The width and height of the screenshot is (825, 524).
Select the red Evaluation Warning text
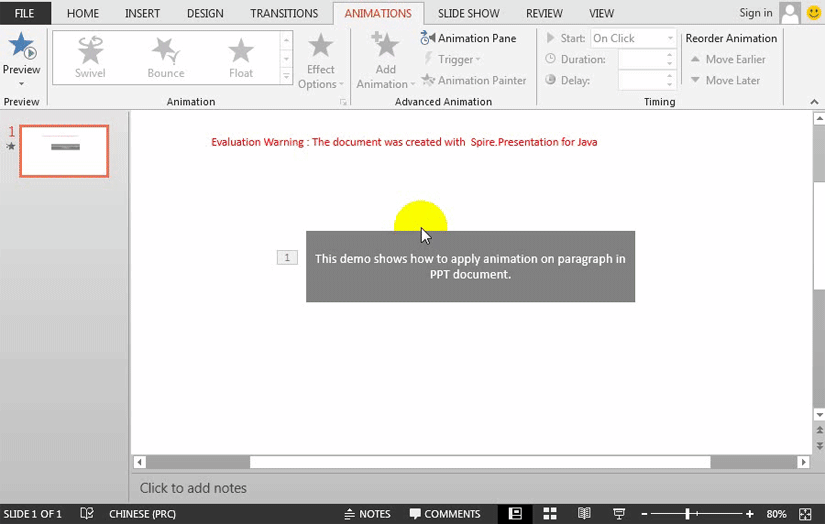pos(404,142)
